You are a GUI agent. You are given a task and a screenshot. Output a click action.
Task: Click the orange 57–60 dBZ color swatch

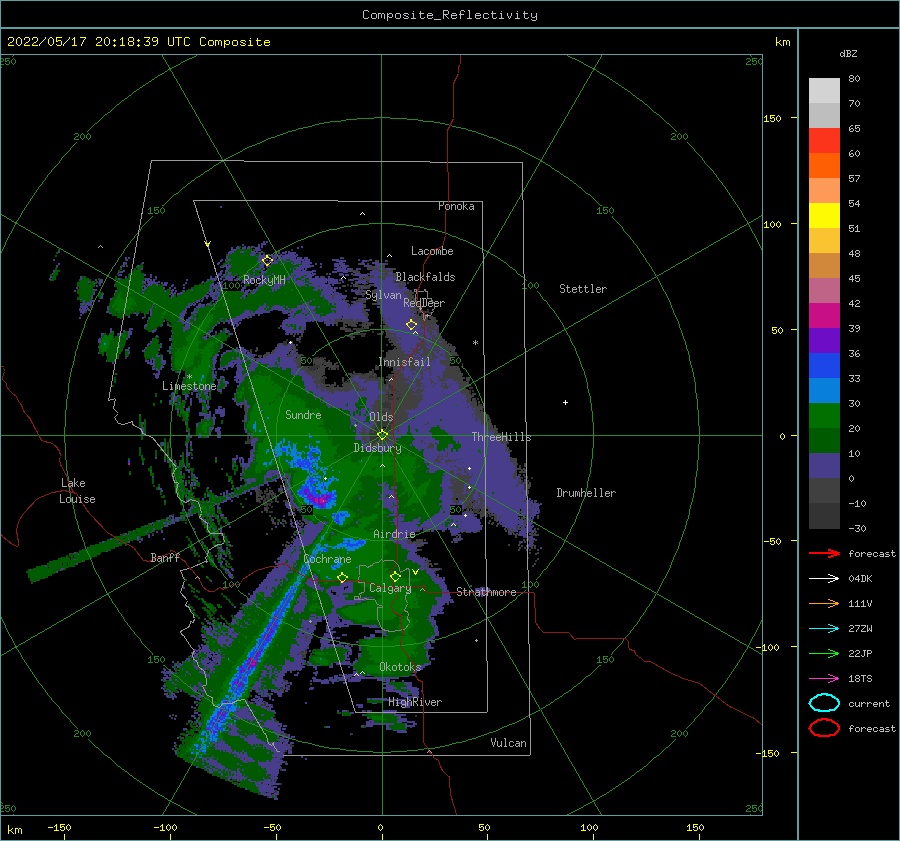click(824, 166)
